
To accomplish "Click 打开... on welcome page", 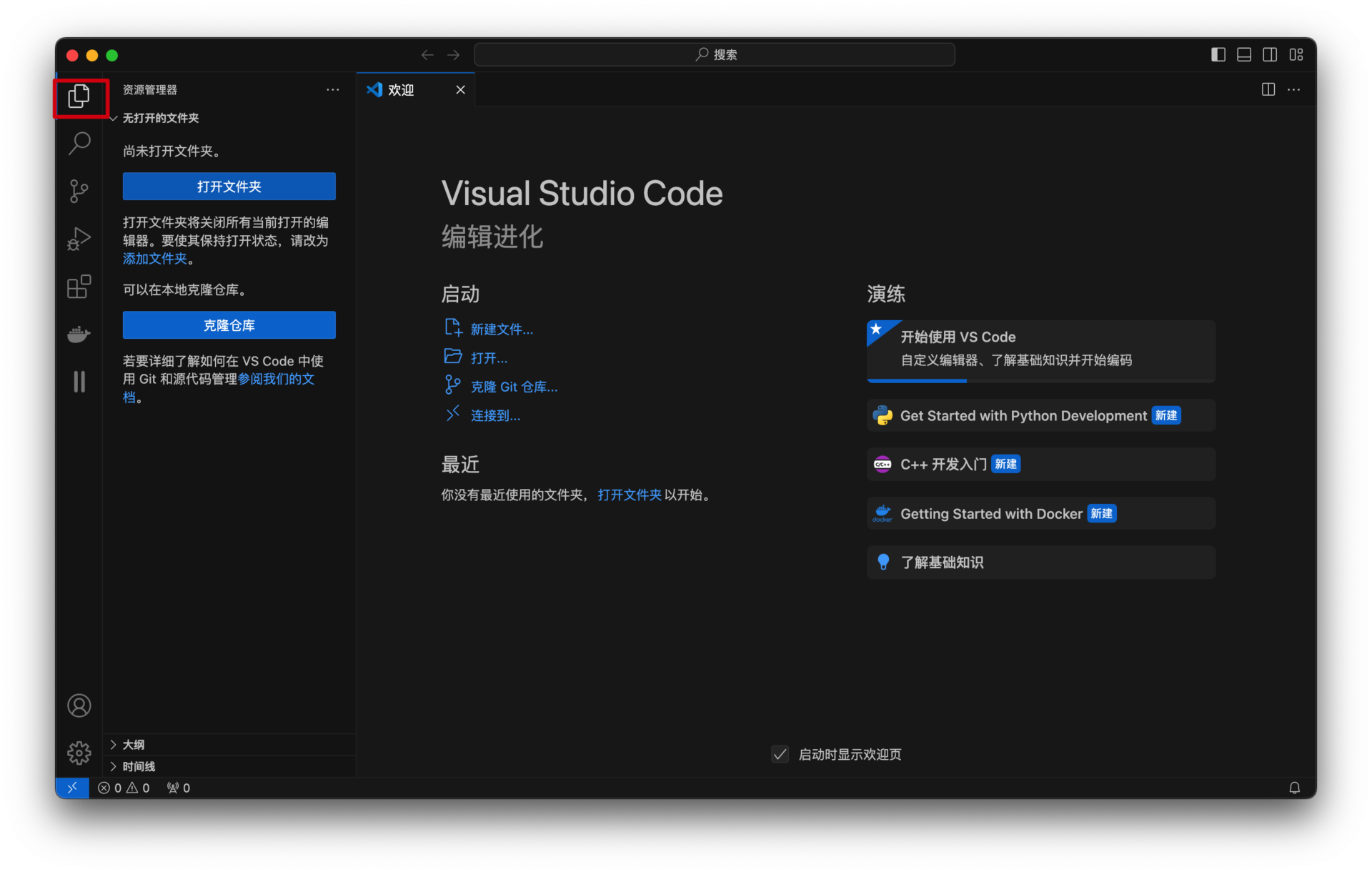I will tap(489, 358).
